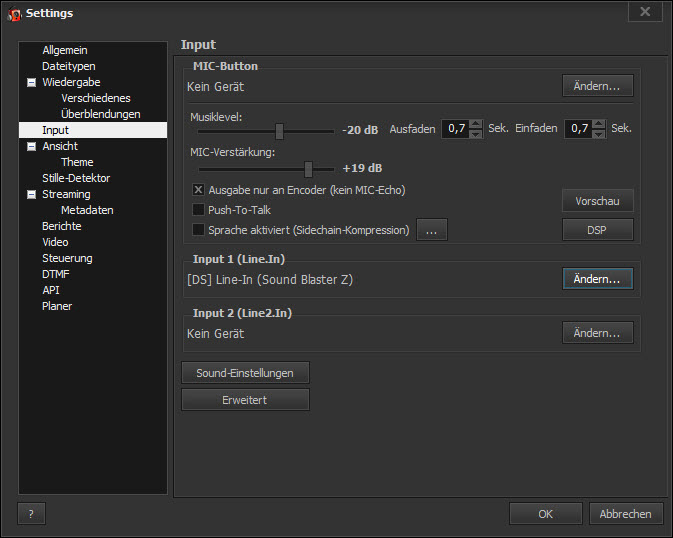The image size is (673, 538).
Task: Open the Planer settings page
Action: click(57, 306)
